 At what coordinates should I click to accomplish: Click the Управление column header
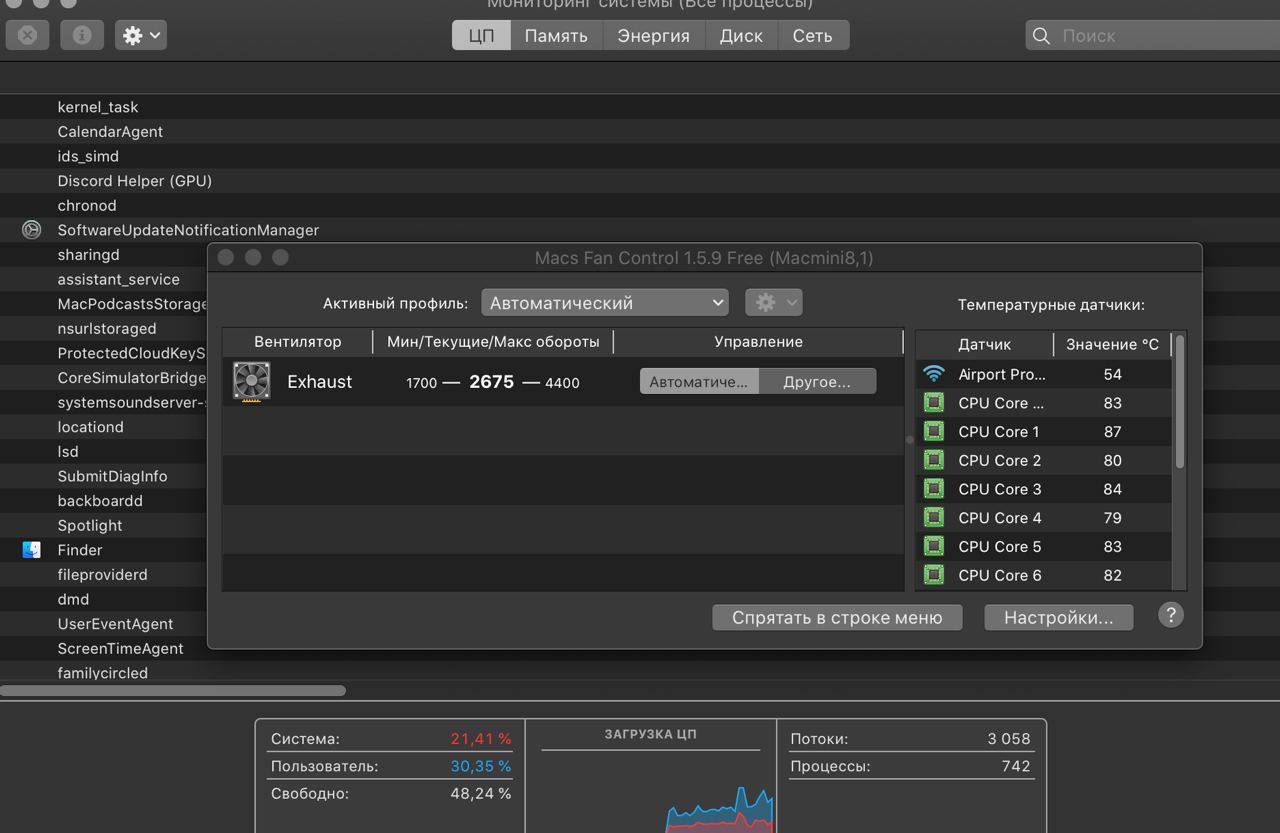(758, 342)
